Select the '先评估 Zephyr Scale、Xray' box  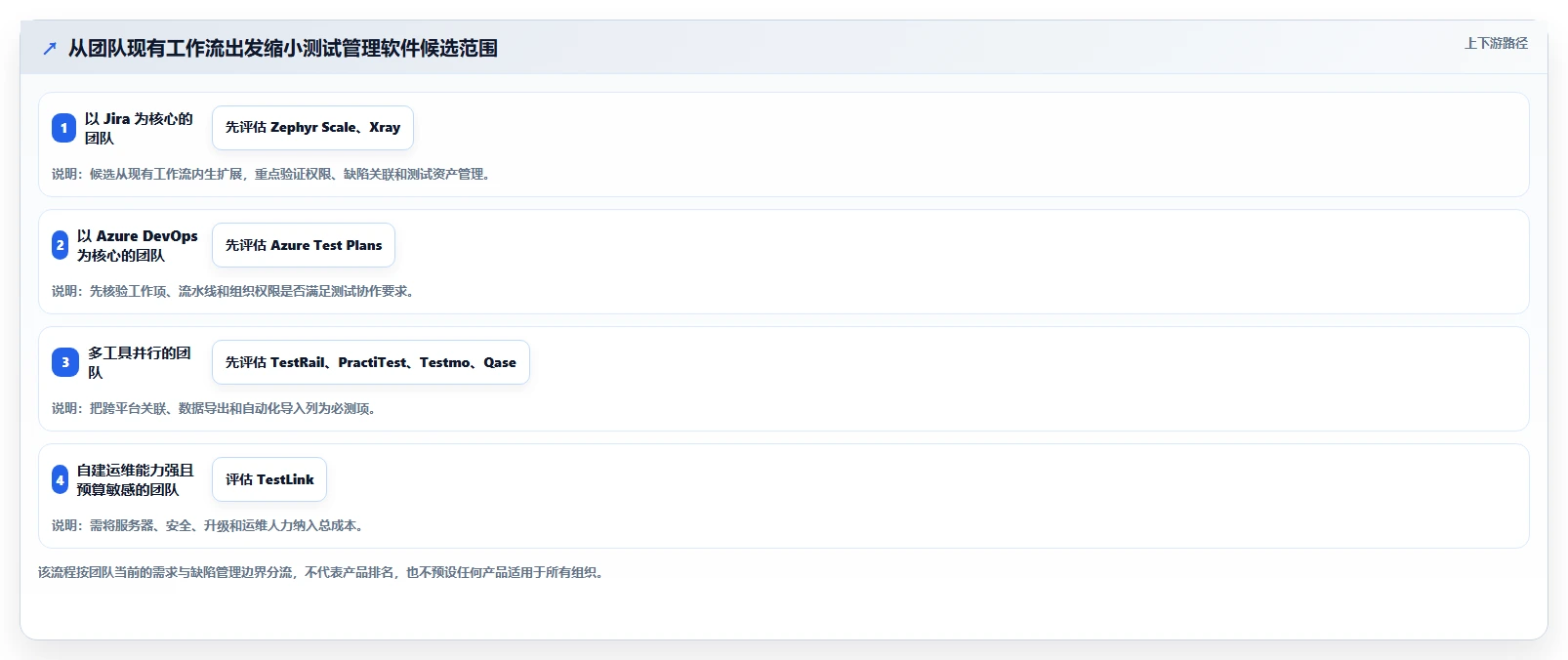pos(312,128)
